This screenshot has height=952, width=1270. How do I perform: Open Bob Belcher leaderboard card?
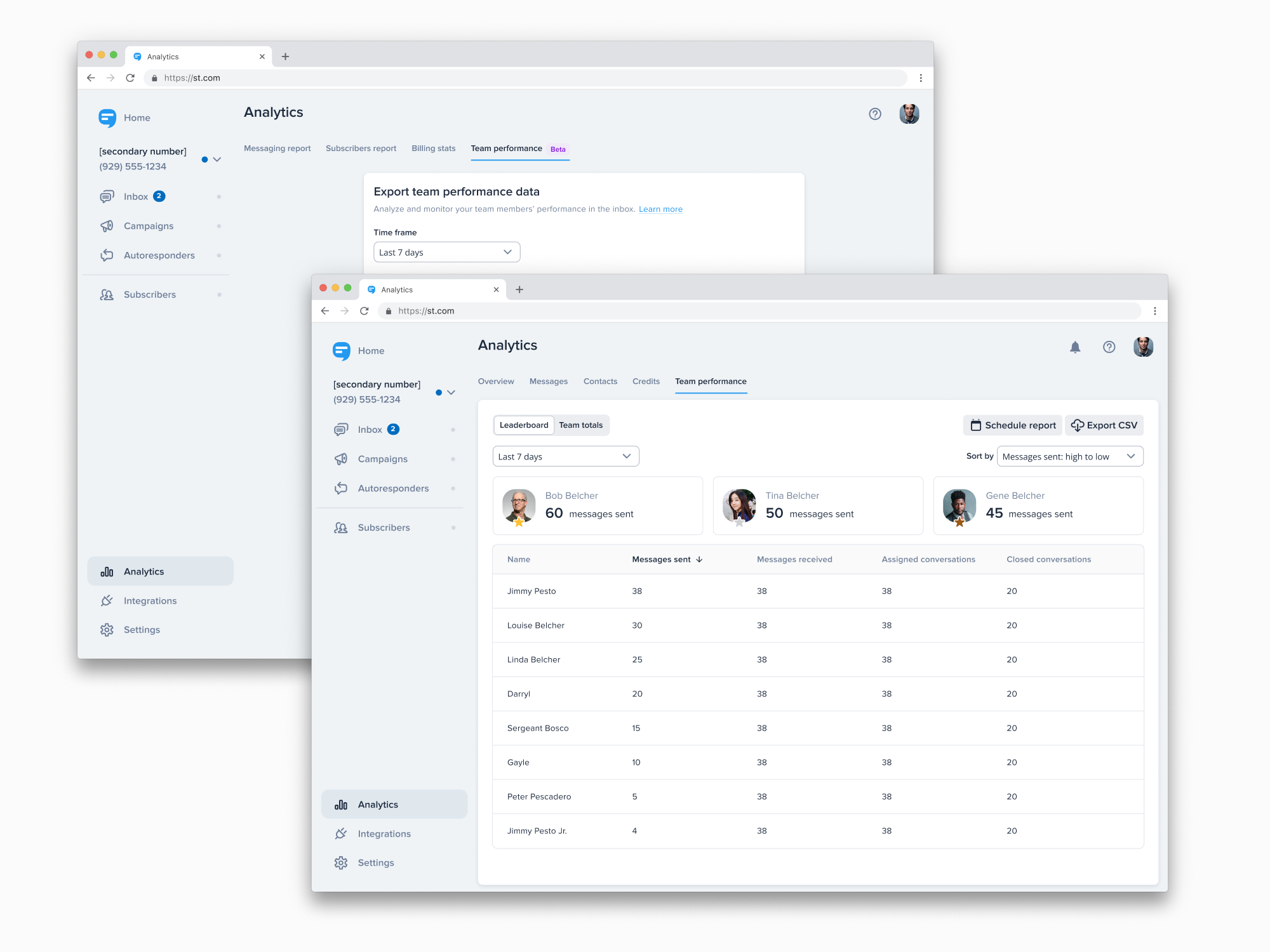coord(598,506)
